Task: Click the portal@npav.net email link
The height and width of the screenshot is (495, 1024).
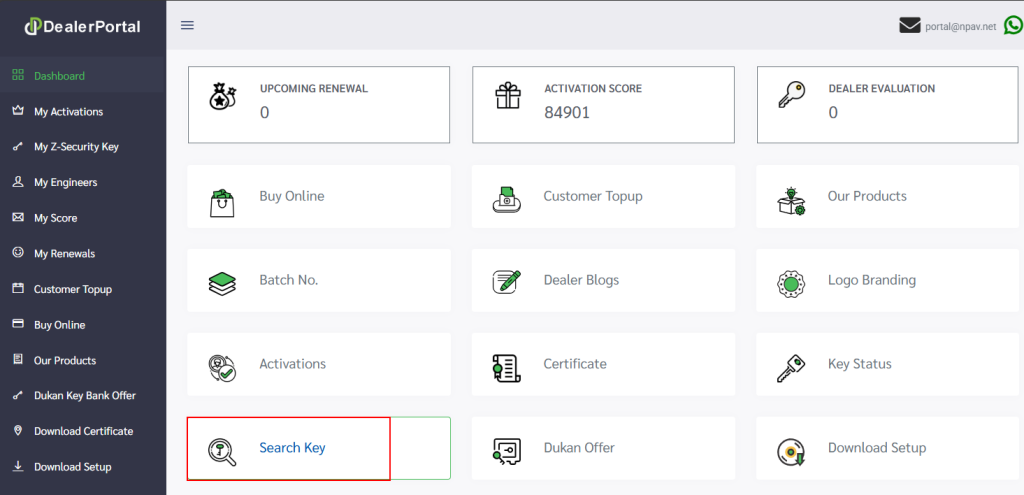Action: (x=961, y=27)
